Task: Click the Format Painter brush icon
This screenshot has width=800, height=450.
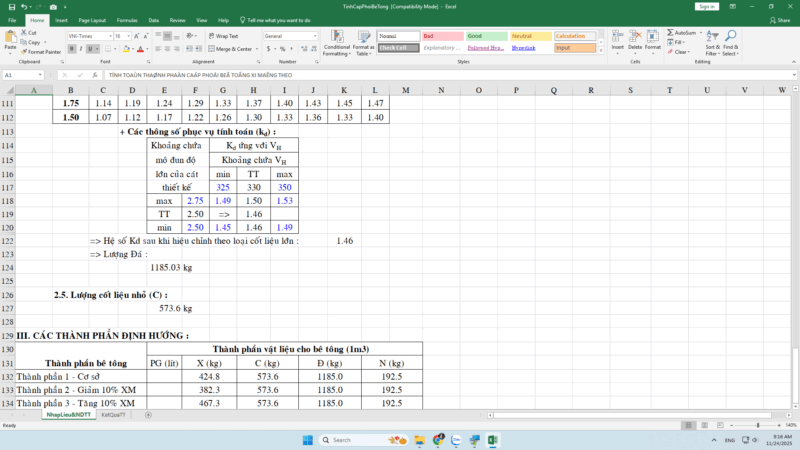Action: point(24,51)
